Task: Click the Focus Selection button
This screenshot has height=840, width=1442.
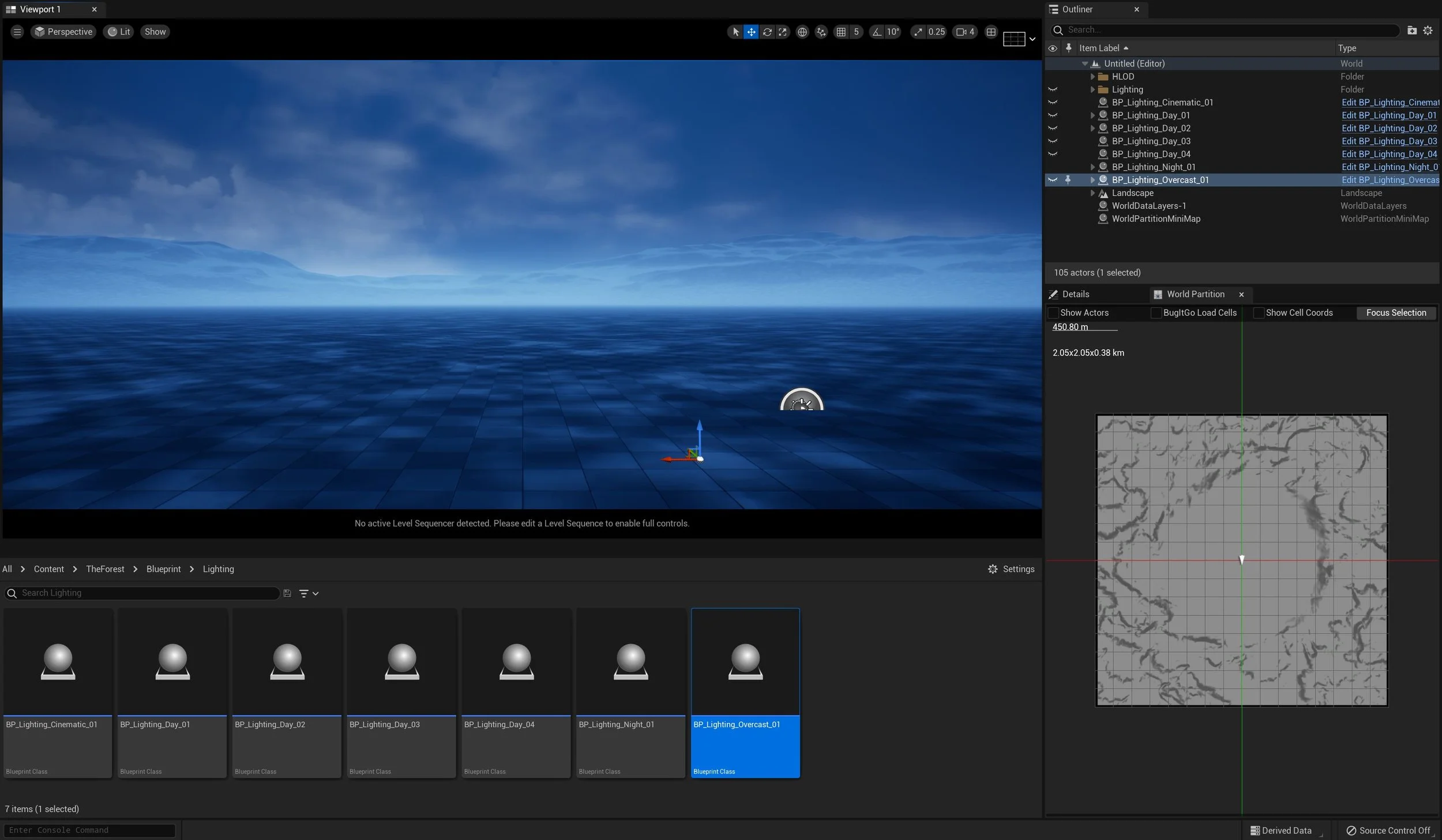Action: point(1395,313)
